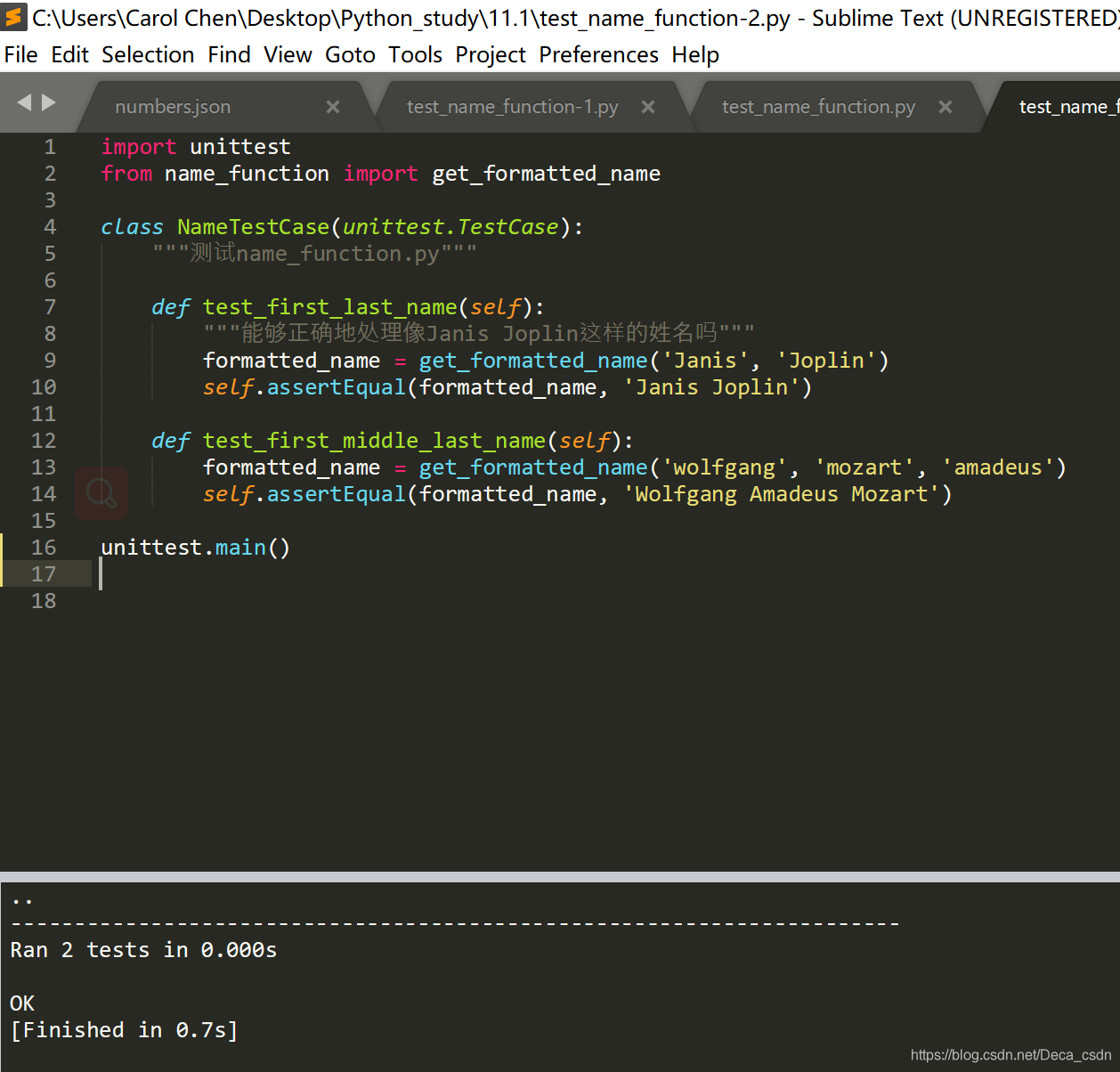Close the numbers.json tab
Viewport: 1120px width, 1072px height.
[333, 107]
